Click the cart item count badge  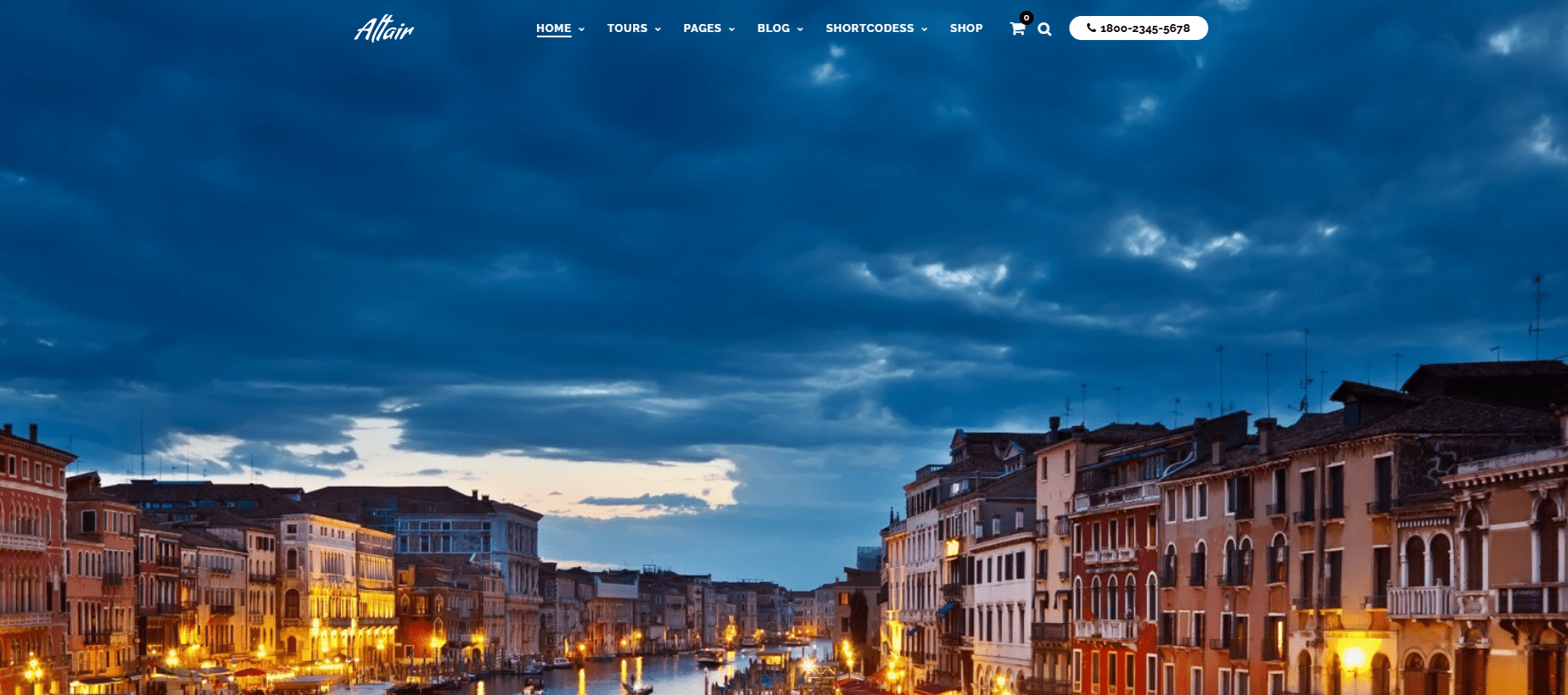click(1027, 18)
